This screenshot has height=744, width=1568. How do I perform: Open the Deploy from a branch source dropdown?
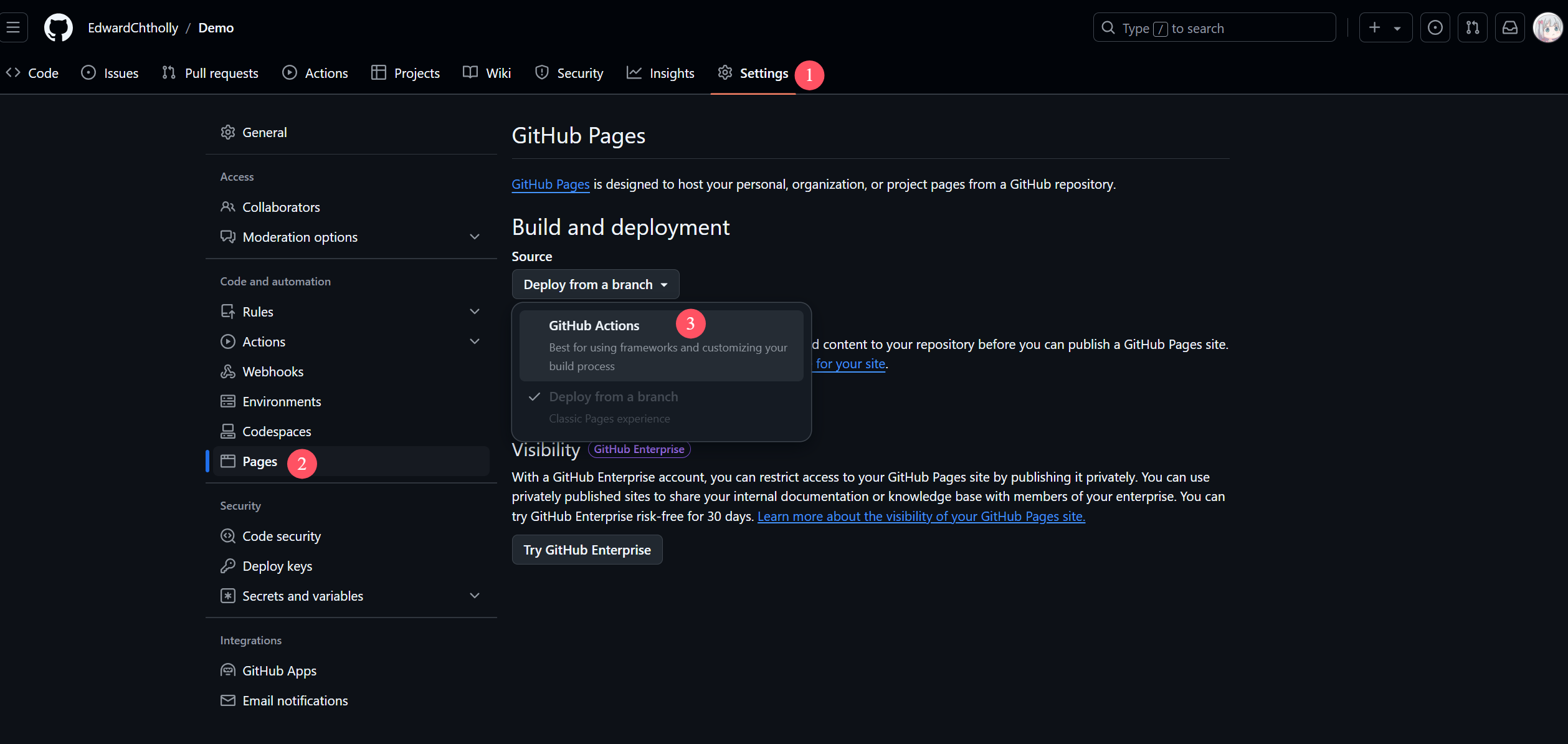(x=596, y=284)
